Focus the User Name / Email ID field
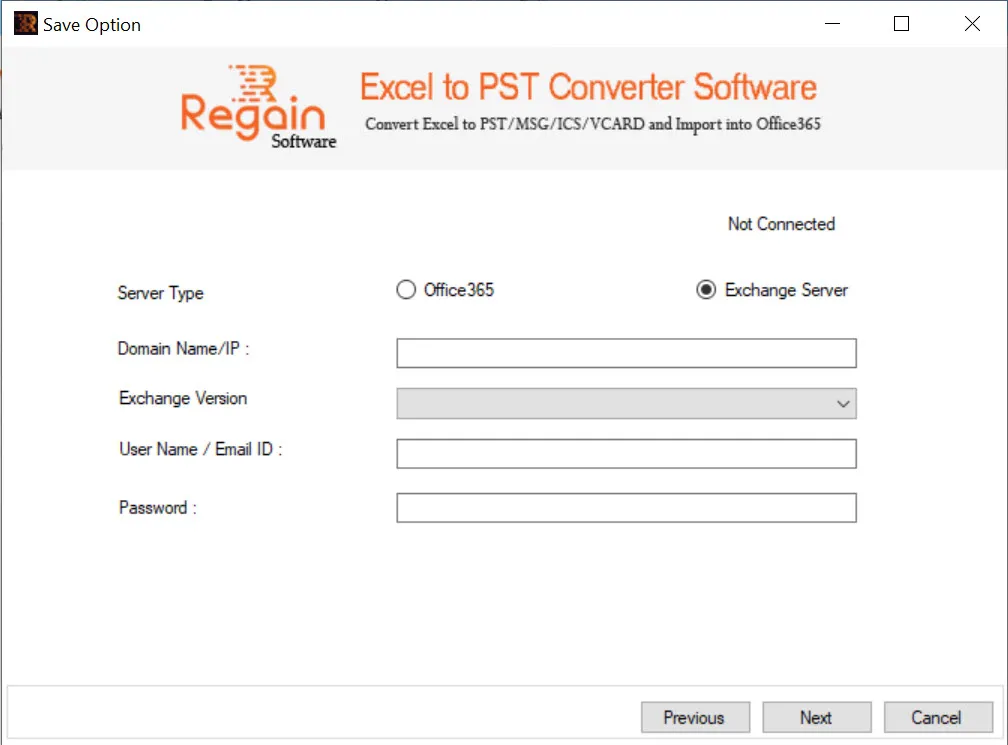1008x745 pixels. pyautogui.click(x=626, y=454)
